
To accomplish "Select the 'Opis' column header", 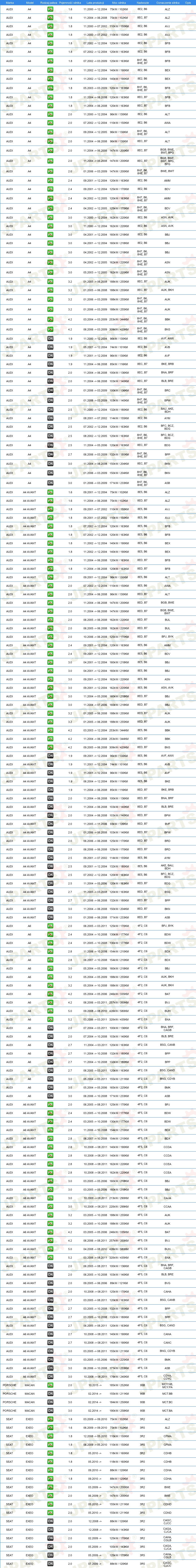I will pyautogui.click(x=188, y=3).
